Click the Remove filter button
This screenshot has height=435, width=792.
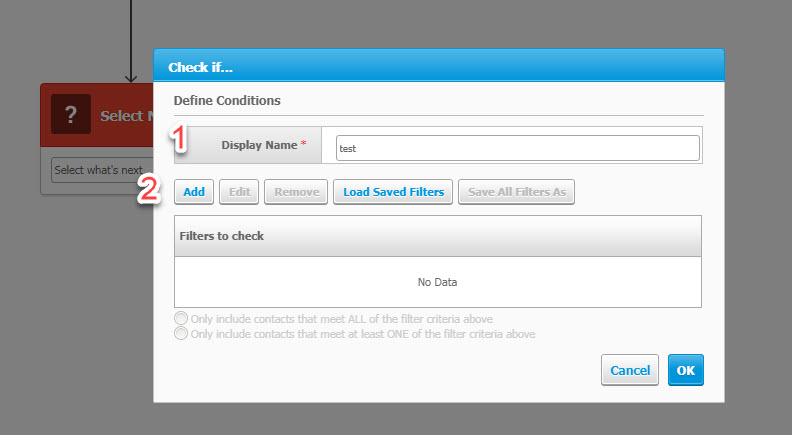296,192
